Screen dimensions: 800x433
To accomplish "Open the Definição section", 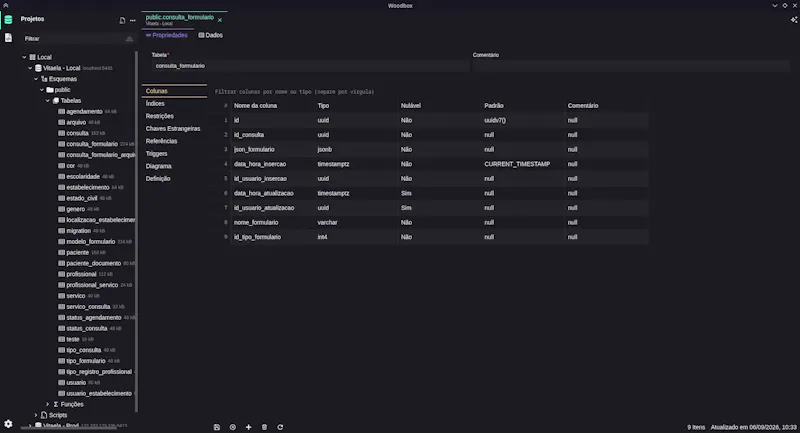I will [x=174, y=179].
